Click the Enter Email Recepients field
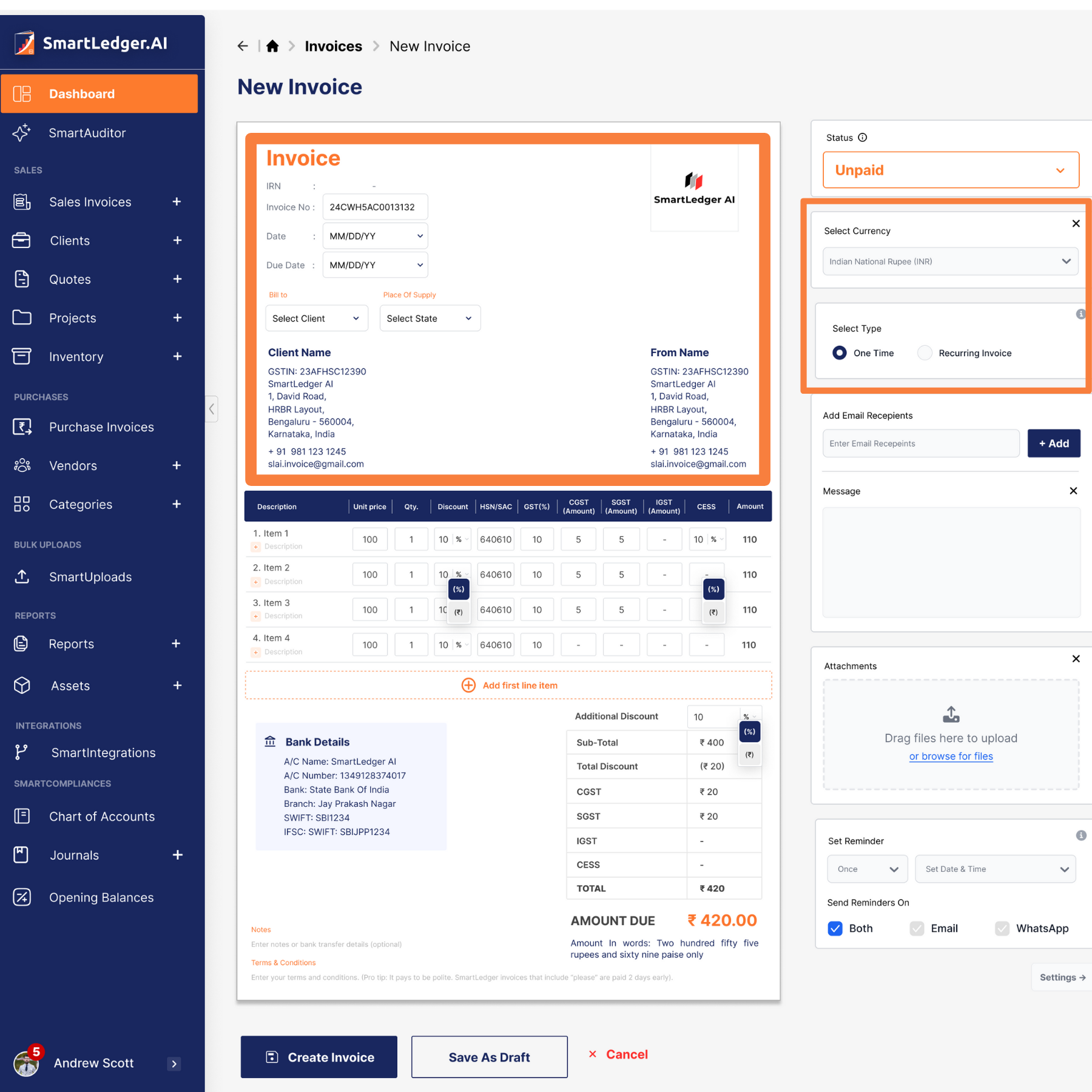The height and width of the screenshot is (1092, 1092). pos(920,443)
